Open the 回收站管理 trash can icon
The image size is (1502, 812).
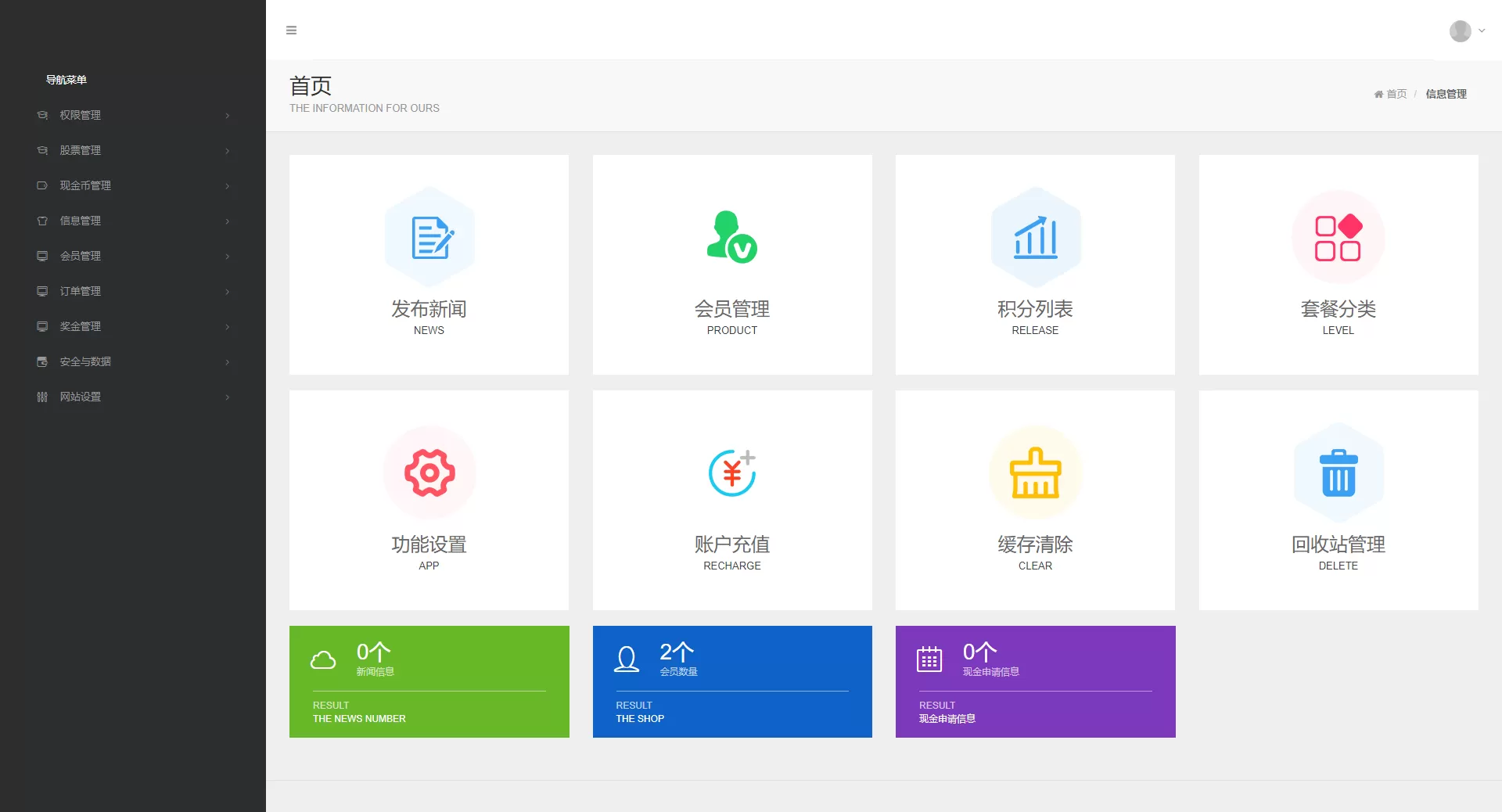coord(1338,472)
